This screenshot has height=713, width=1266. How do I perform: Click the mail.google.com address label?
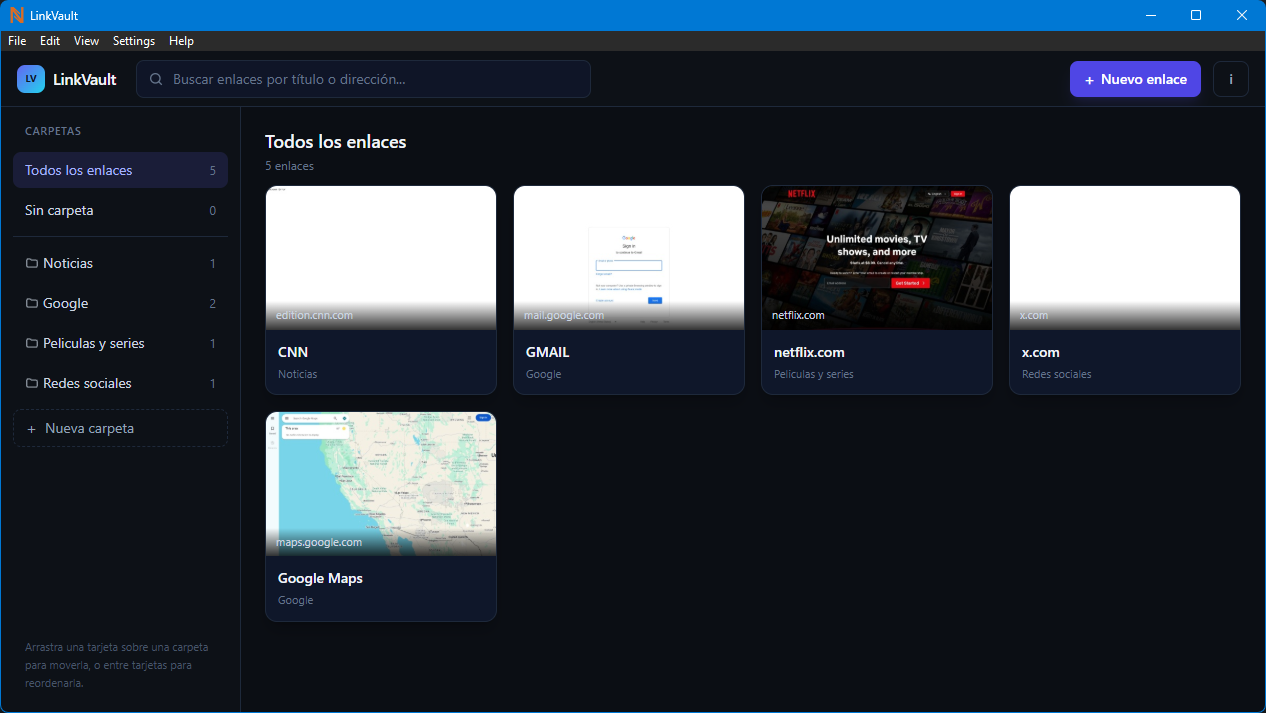[x=564, y=315]
